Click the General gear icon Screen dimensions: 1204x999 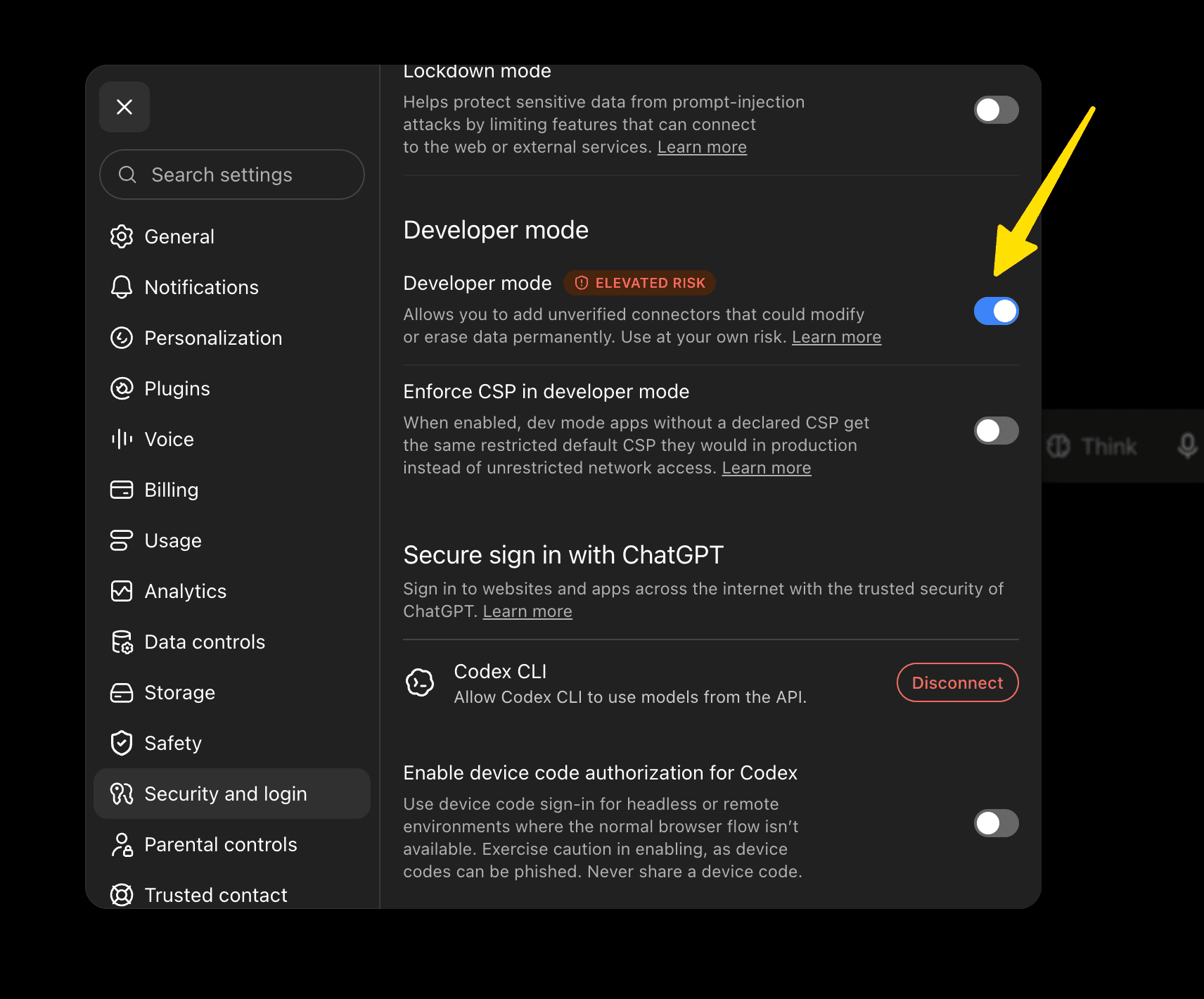[x=122, y=236]
